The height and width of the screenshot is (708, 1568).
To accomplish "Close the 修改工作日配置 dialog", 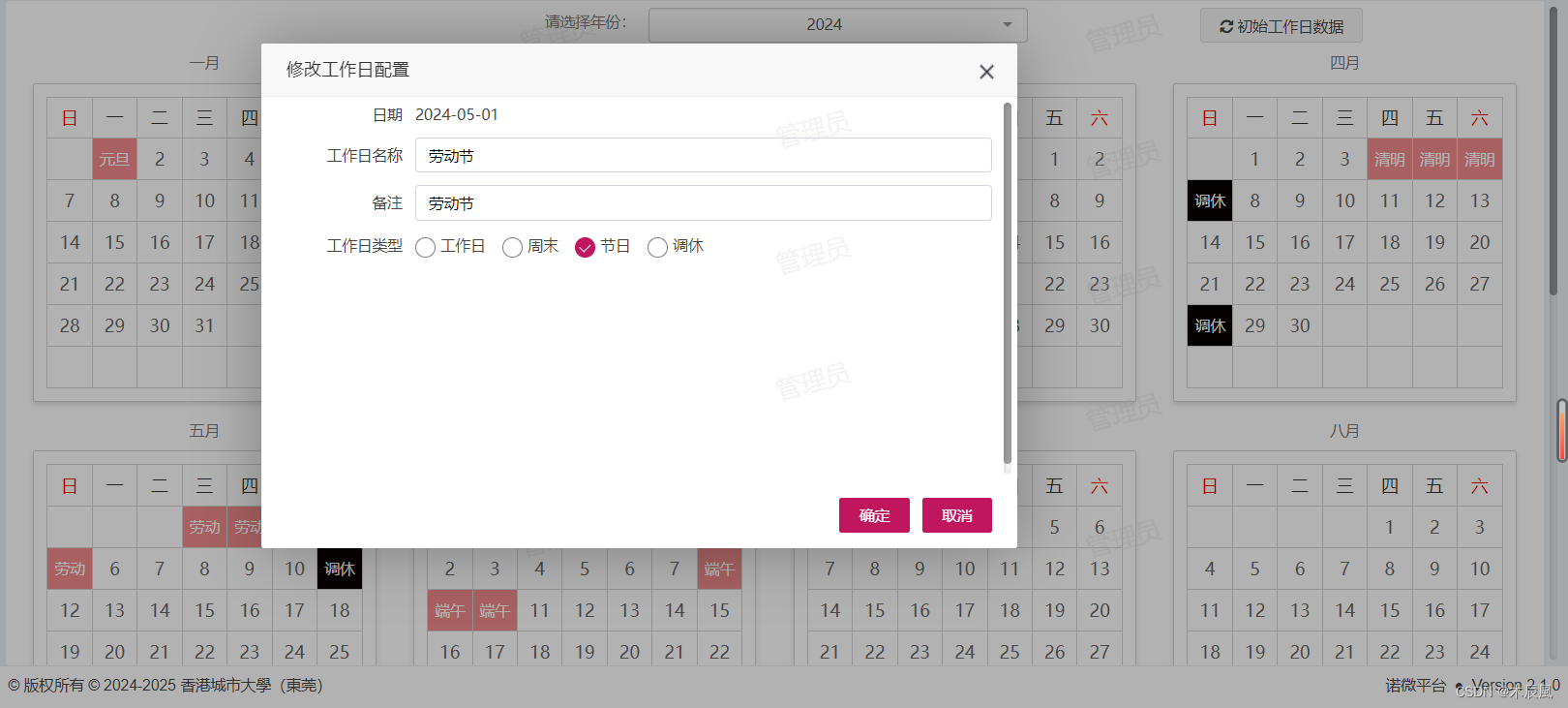I will [986, 72].
